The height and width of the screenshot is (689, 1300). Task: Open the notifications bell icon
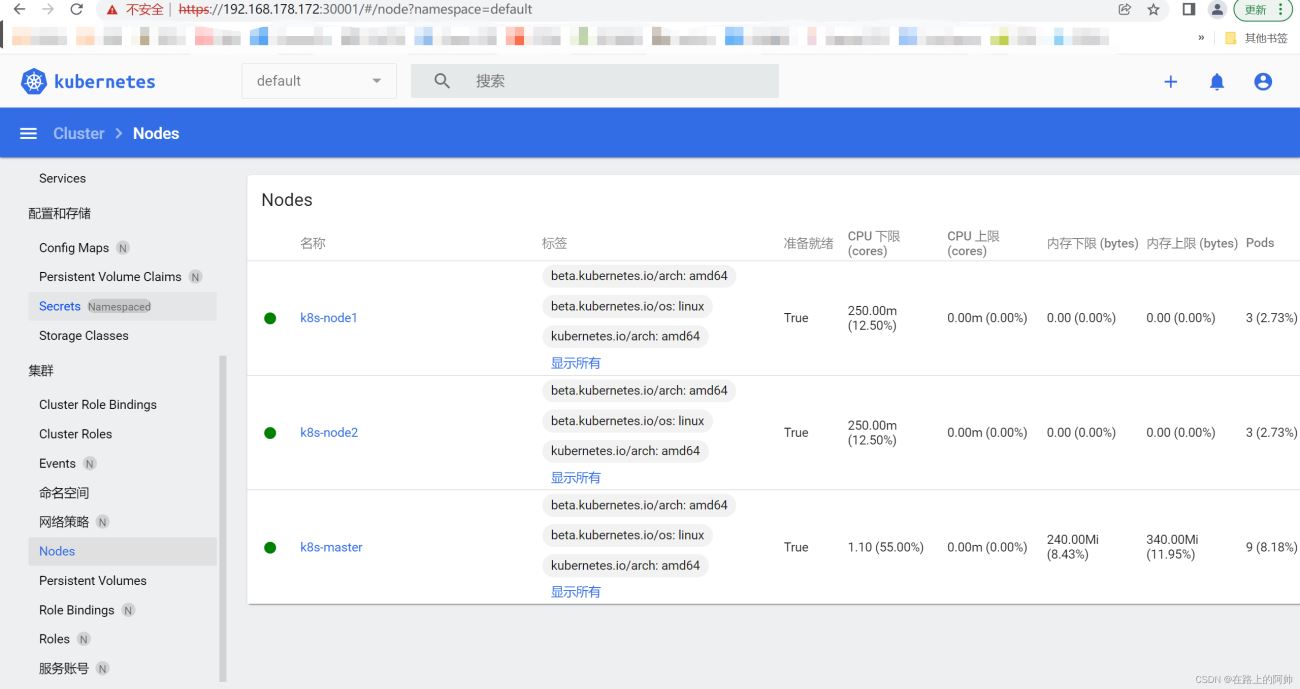1217,82
